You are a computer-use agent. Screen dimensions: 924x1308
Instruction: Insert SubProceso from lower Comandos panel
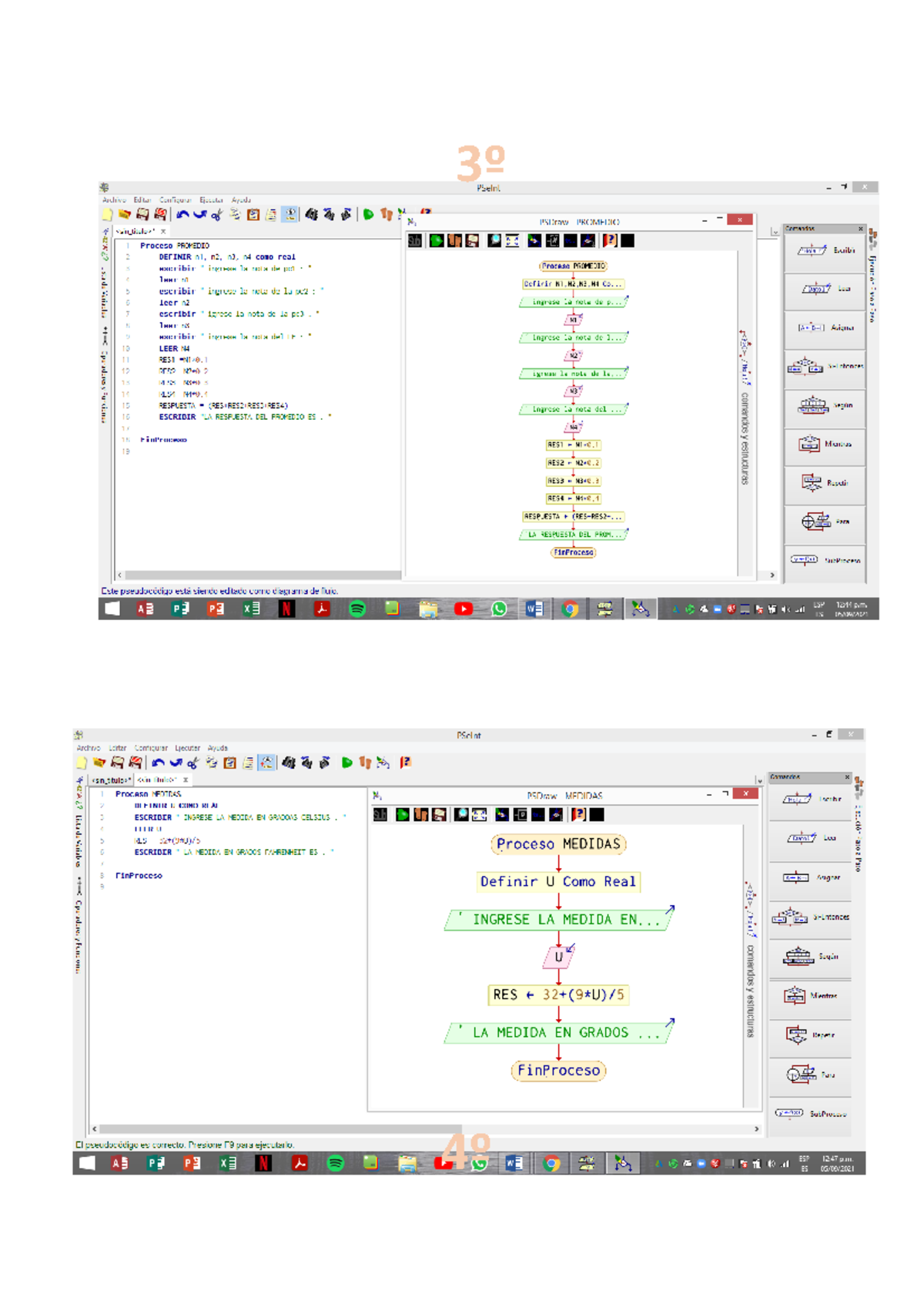pyautogui.click(x=810, y=1114)
